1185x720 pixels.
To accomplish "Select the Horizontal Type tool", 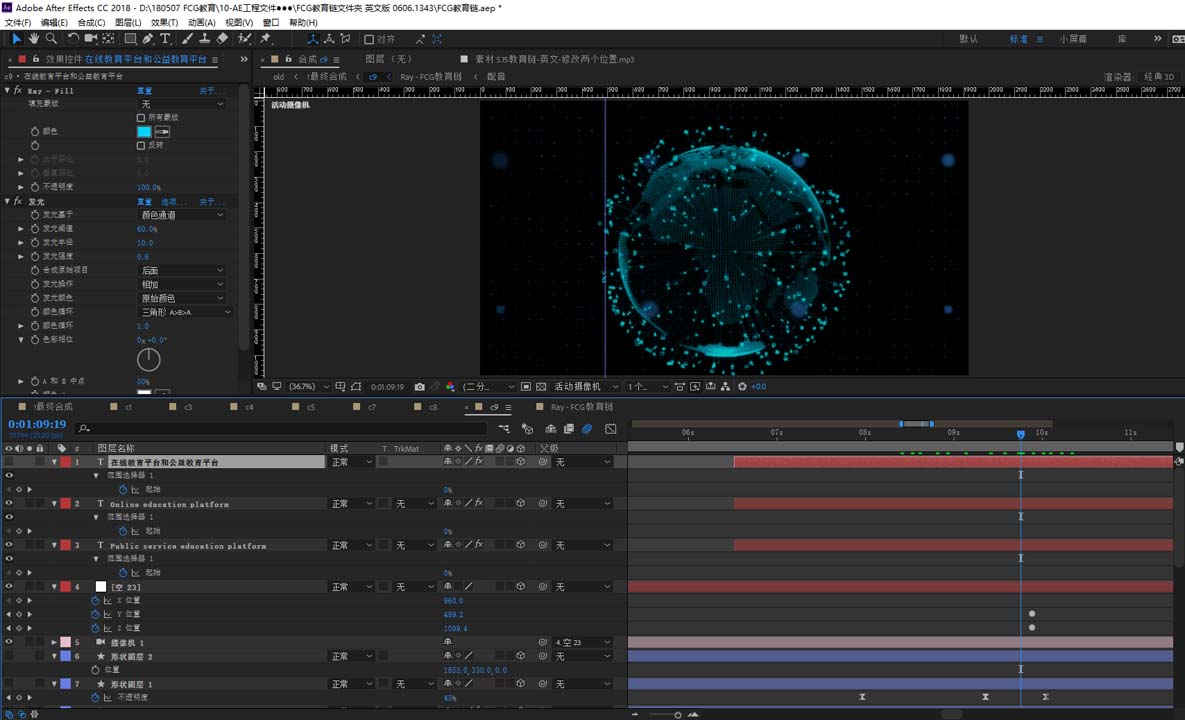I will (x=165, y=39).
